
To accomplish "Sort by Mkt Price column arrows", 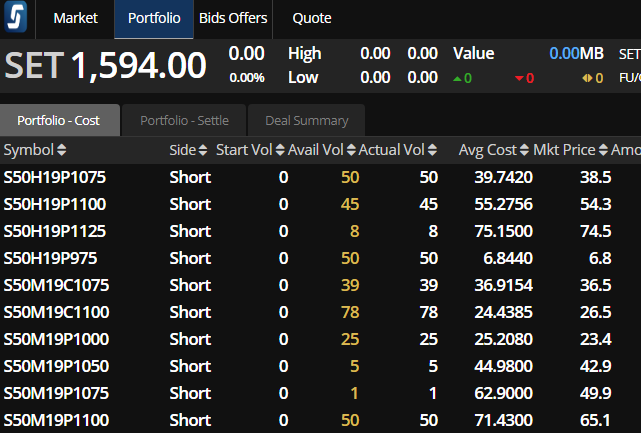I will [603, 150].
